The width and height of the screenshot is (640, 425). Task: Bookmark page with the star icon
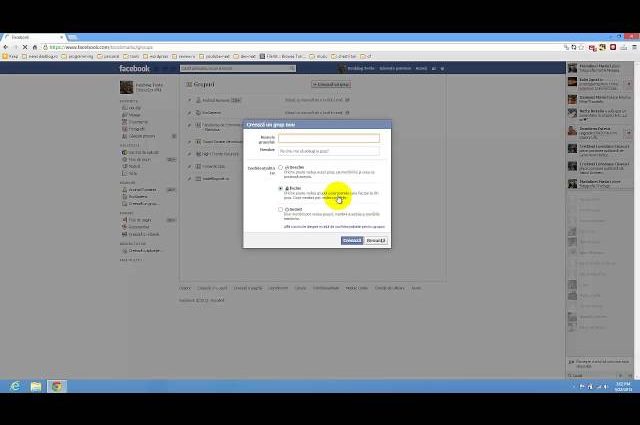(x=581, y=47)
